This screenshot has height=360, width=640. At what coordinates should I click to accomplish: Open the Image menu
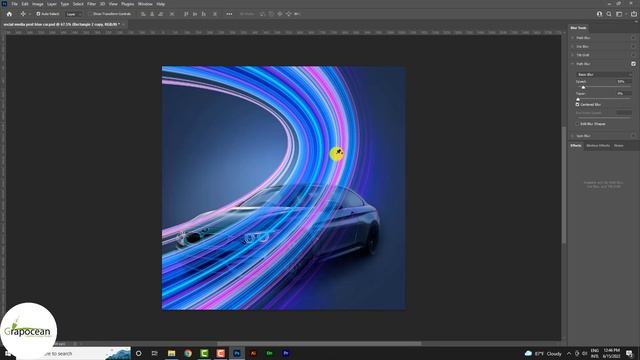click(38, 4)
